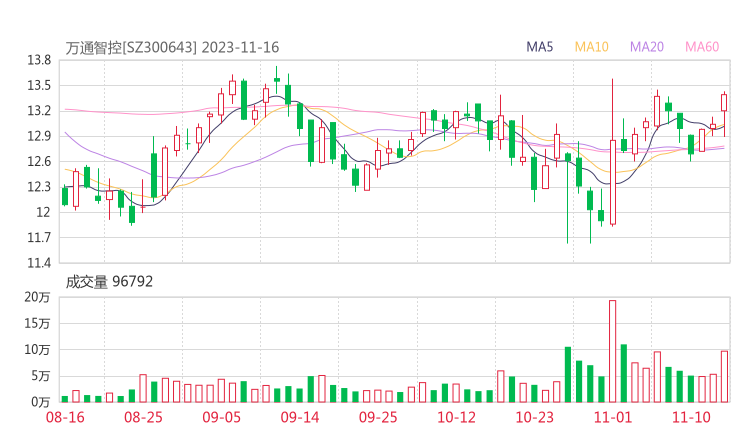Click the title 万通智控[SZ300643] 2023-11-16
The height and width of the screenshot is (440, 740).
(x=172, y=48)
